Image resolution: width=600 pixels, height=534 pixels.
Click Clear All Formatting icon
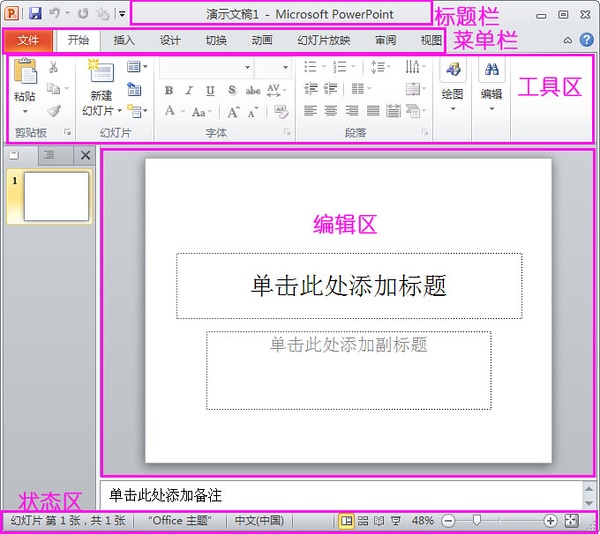(x=281, y=112)
